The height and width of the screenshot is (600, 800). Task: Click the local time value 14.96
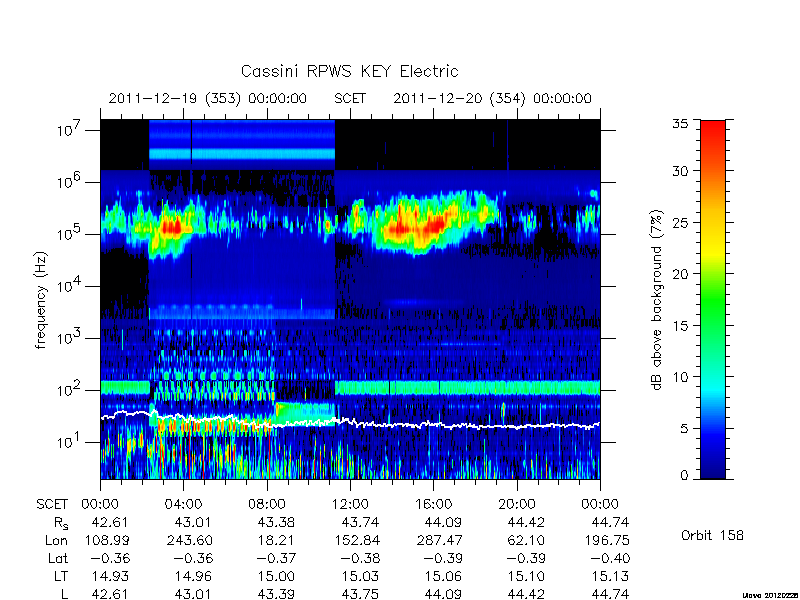click(x=193, y=577)
